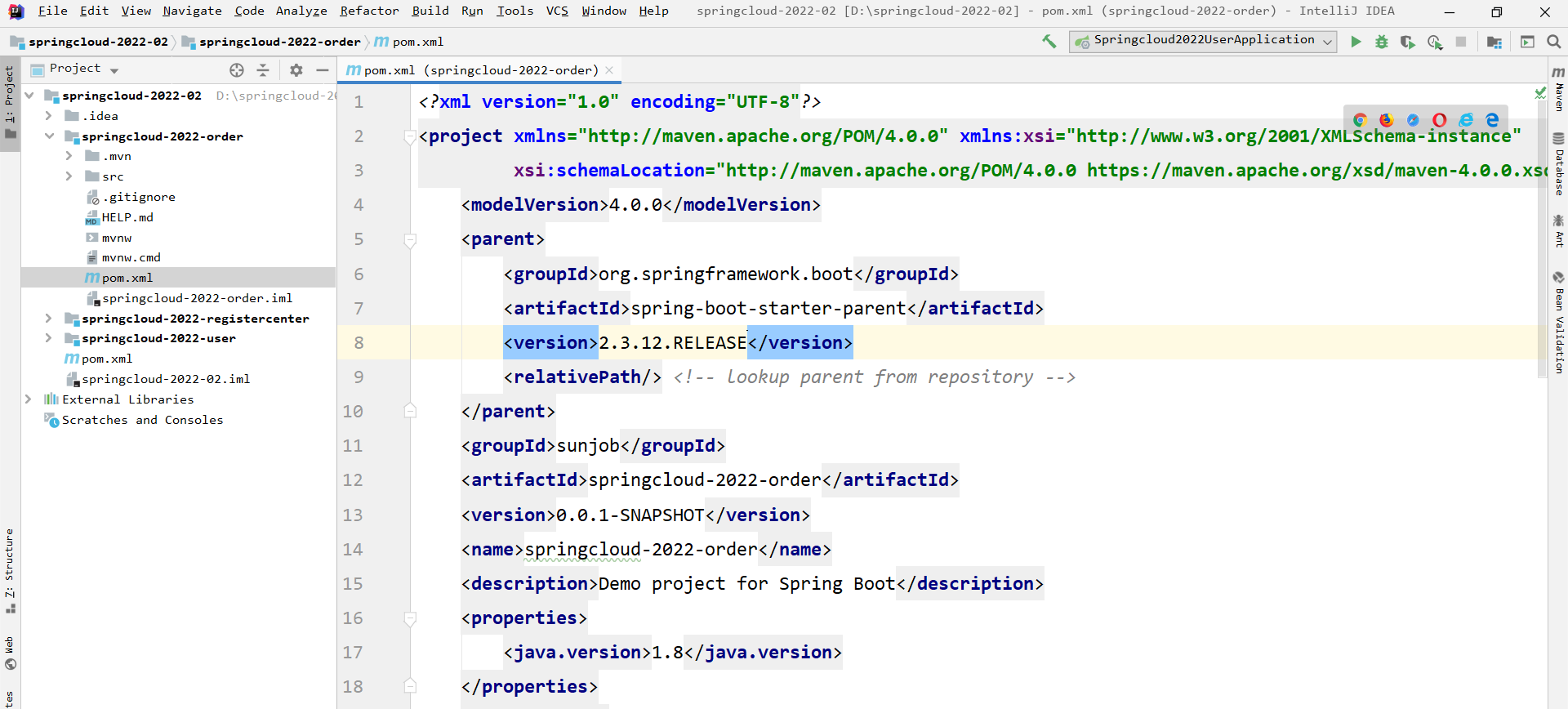The image size is (1568, 709).
Task: Toggle the Web tool window stripe button
Action: click(x=10, y=653)
